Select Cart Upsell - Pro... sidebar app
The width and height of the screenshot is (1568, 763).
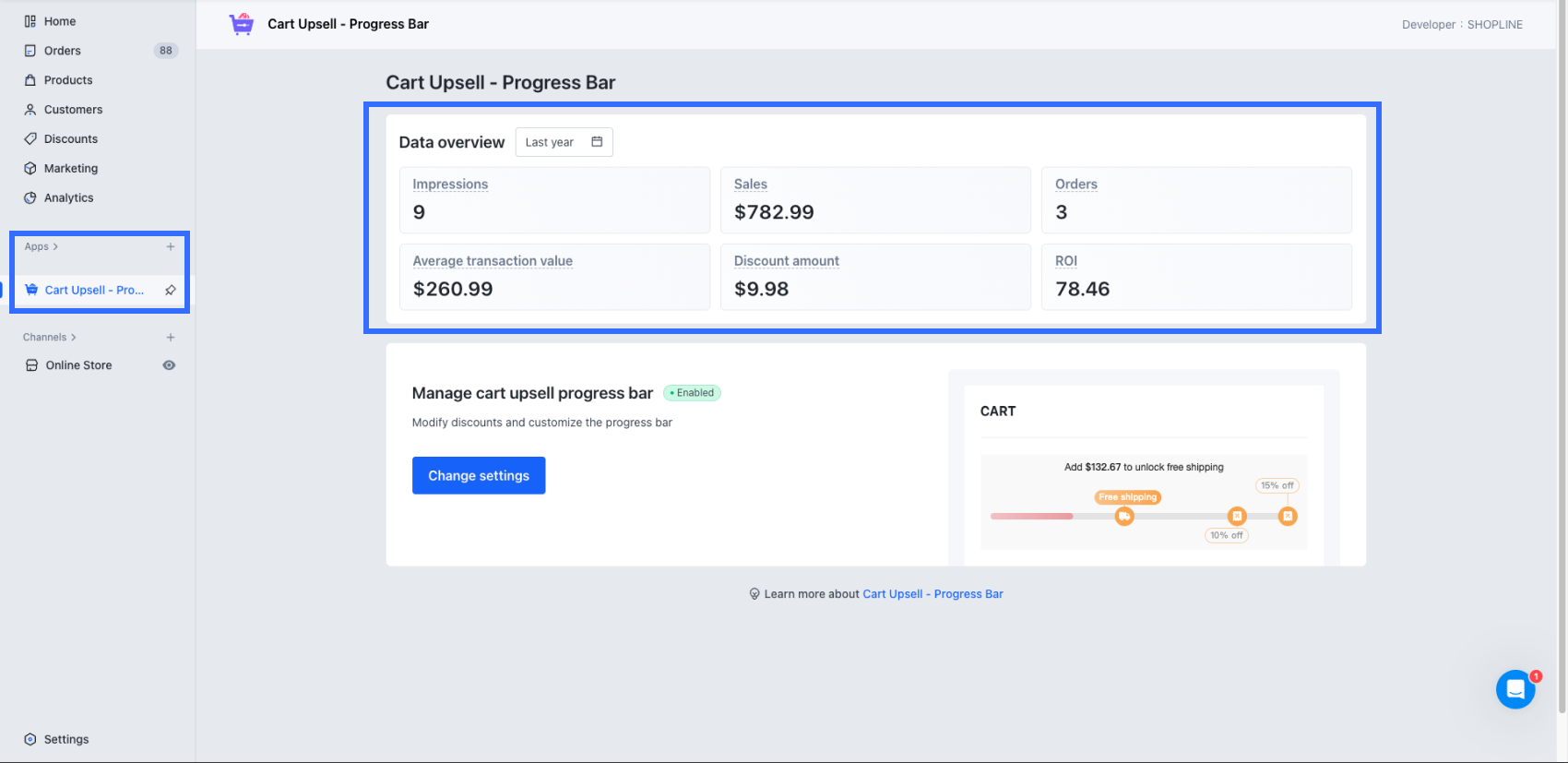click(94, 290)
